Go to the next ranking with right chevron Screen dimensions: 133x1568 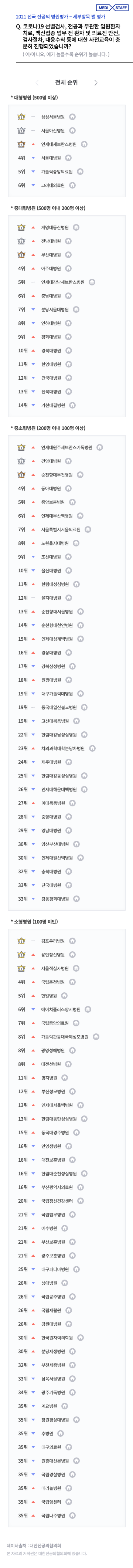96,82
